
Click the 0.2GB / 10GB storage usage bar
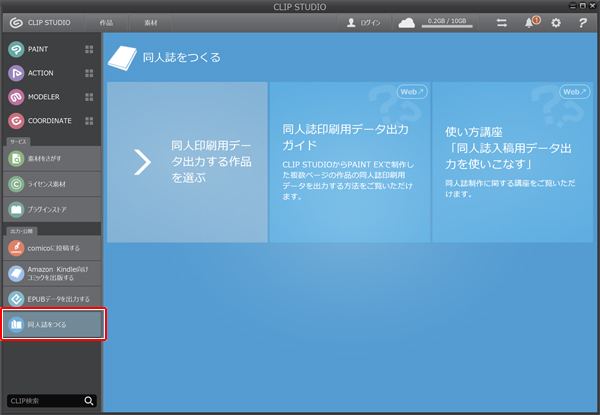[x=447, y=23]
